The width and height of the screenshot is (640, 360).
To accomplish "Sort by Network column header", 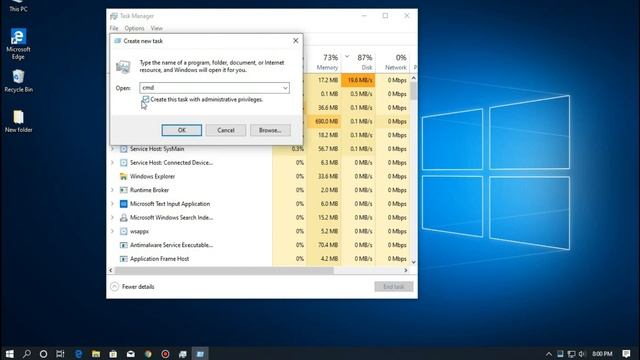I will (392, 62).
